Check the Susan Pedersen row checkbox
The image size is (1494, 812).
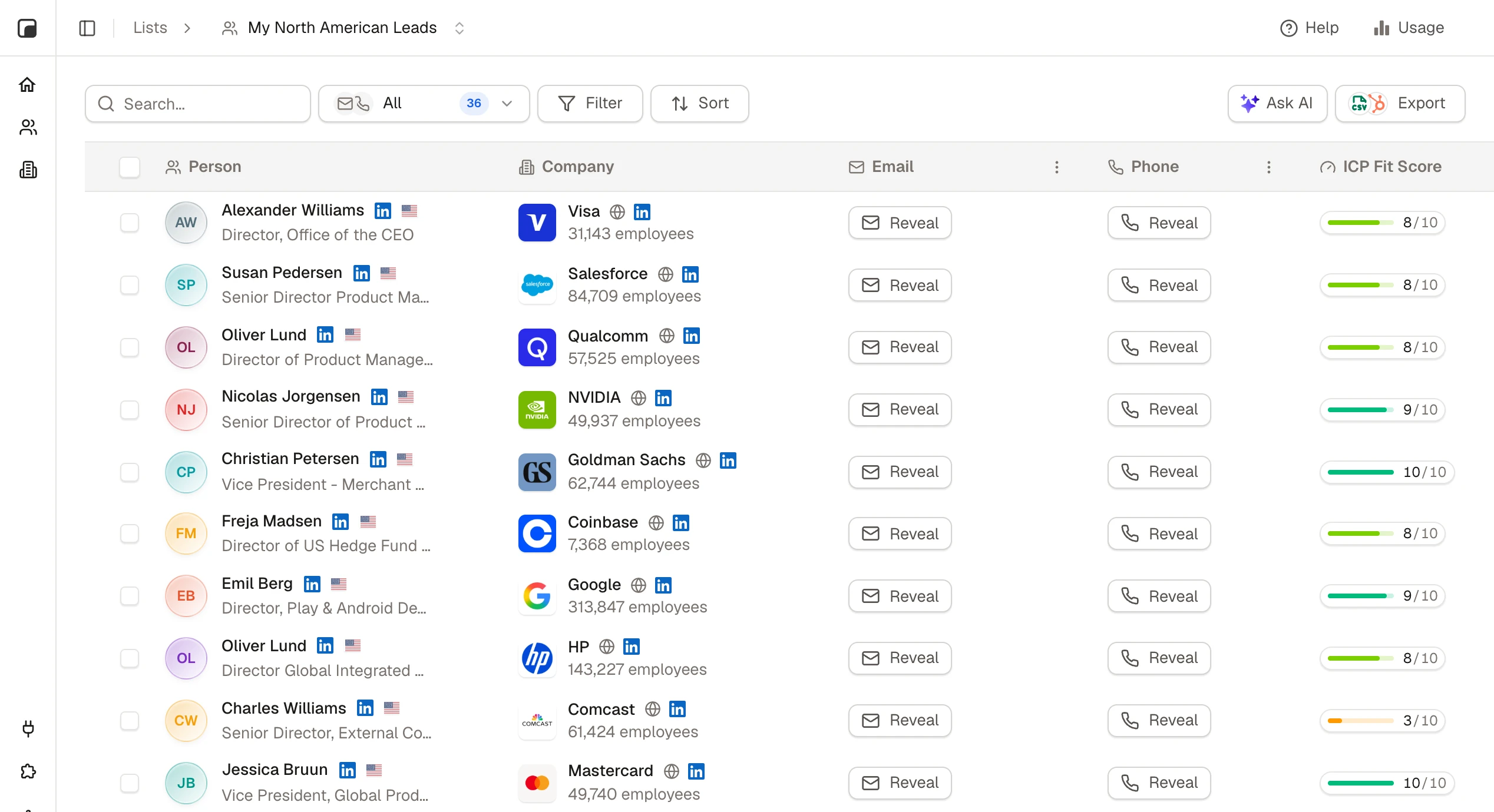click(130, 285)
